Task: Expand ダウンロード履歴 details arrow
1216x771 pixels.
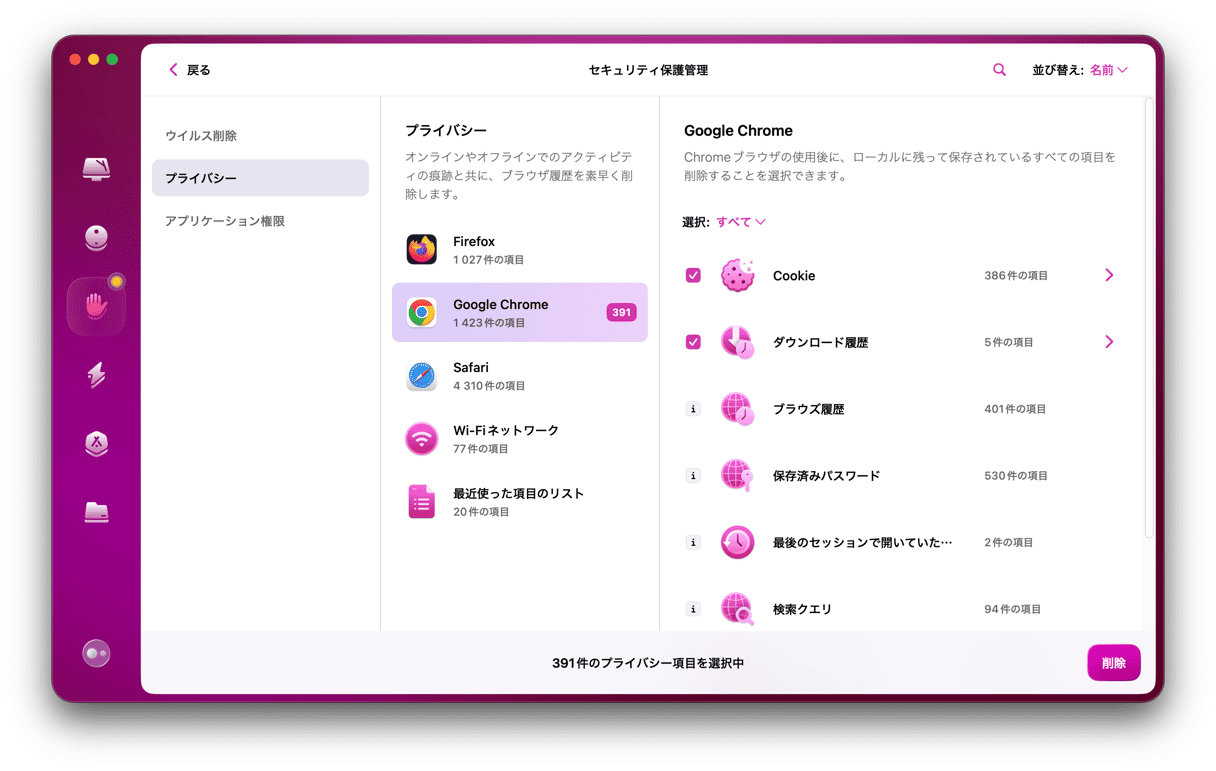Action: 1109,342
